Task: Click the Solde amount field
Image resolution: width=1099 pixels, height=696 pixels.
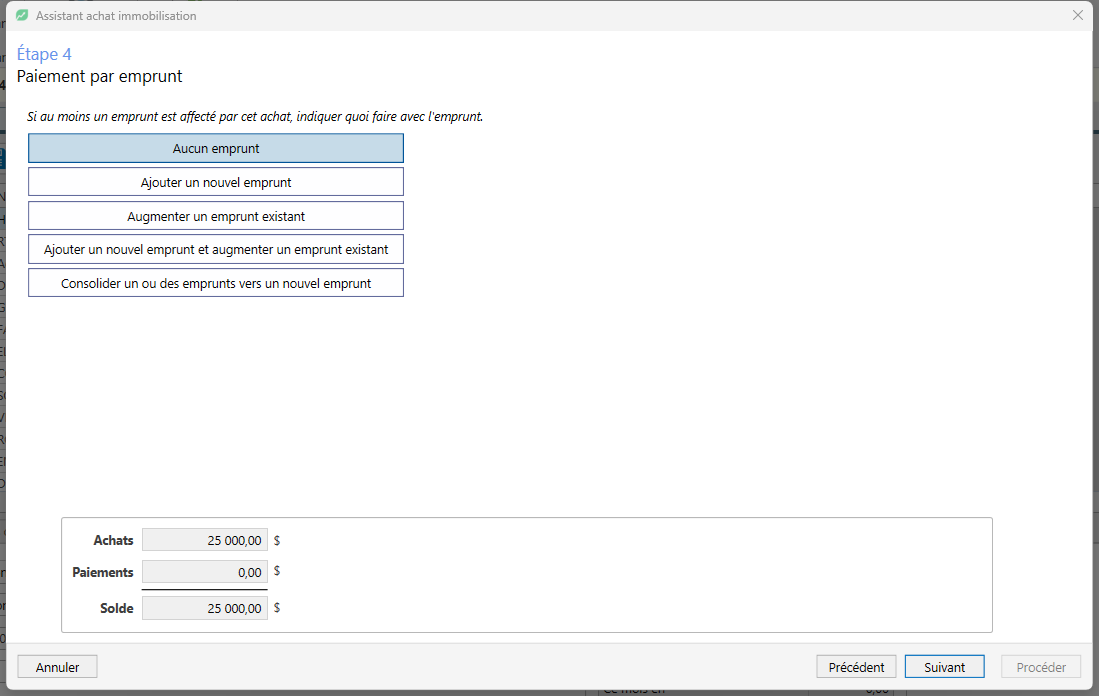Action: [x=205, y=608]
